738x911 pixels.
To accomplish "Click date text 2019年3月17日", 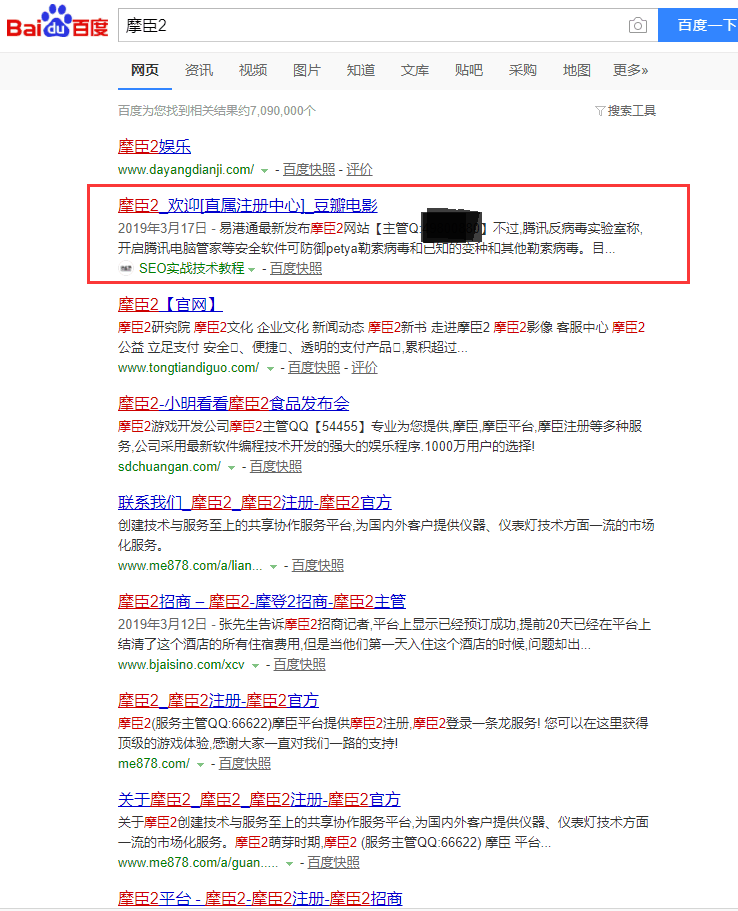I will point(162,228).
